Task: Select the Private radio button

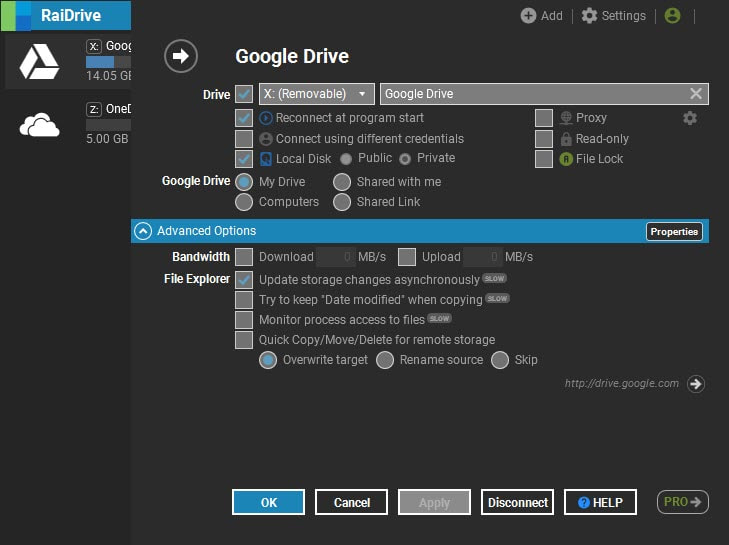Action: click(x=405, y=160)
